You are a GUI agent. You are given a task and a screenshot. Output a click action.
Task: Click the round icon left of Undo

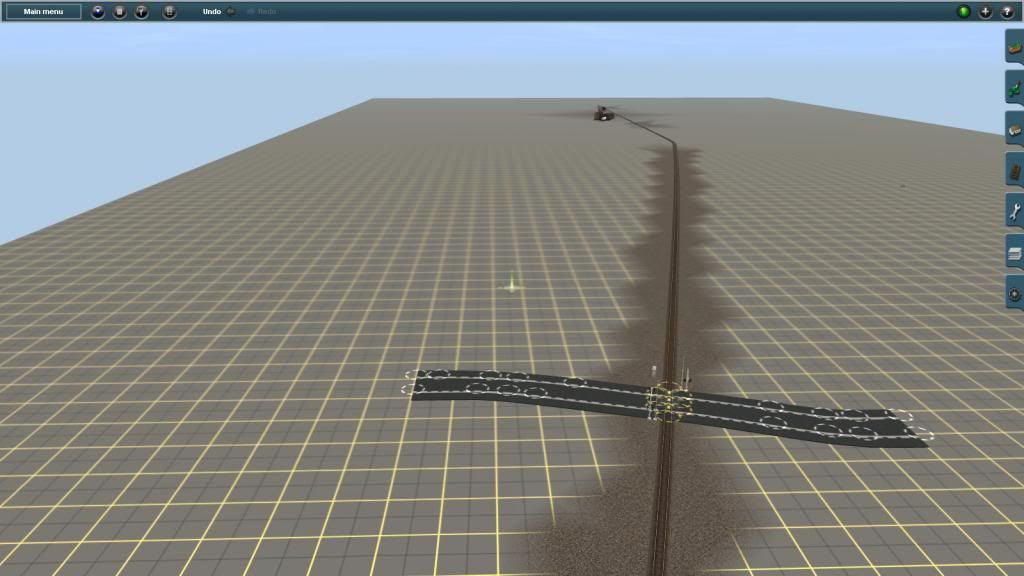(170, 12)
